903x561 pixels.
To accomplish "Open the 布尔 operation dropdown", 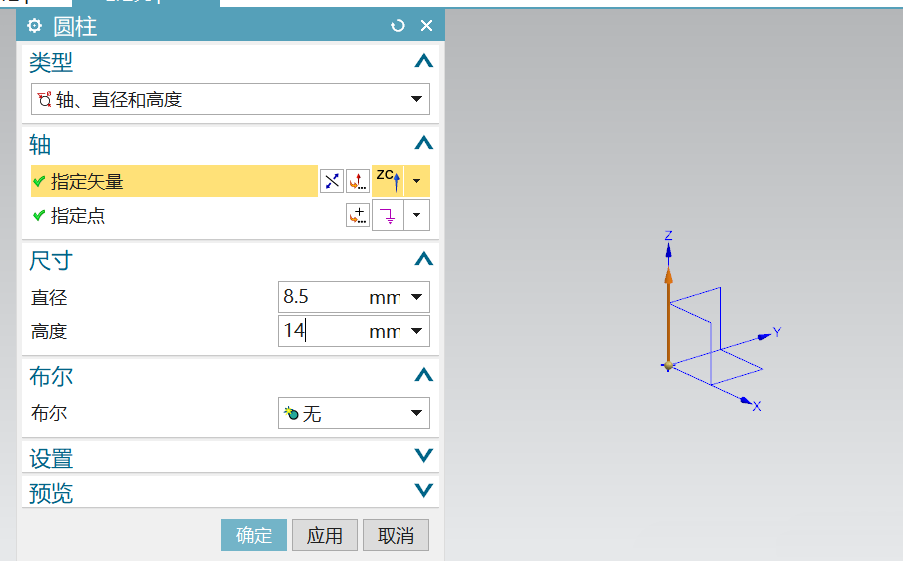I will point(354,413).
